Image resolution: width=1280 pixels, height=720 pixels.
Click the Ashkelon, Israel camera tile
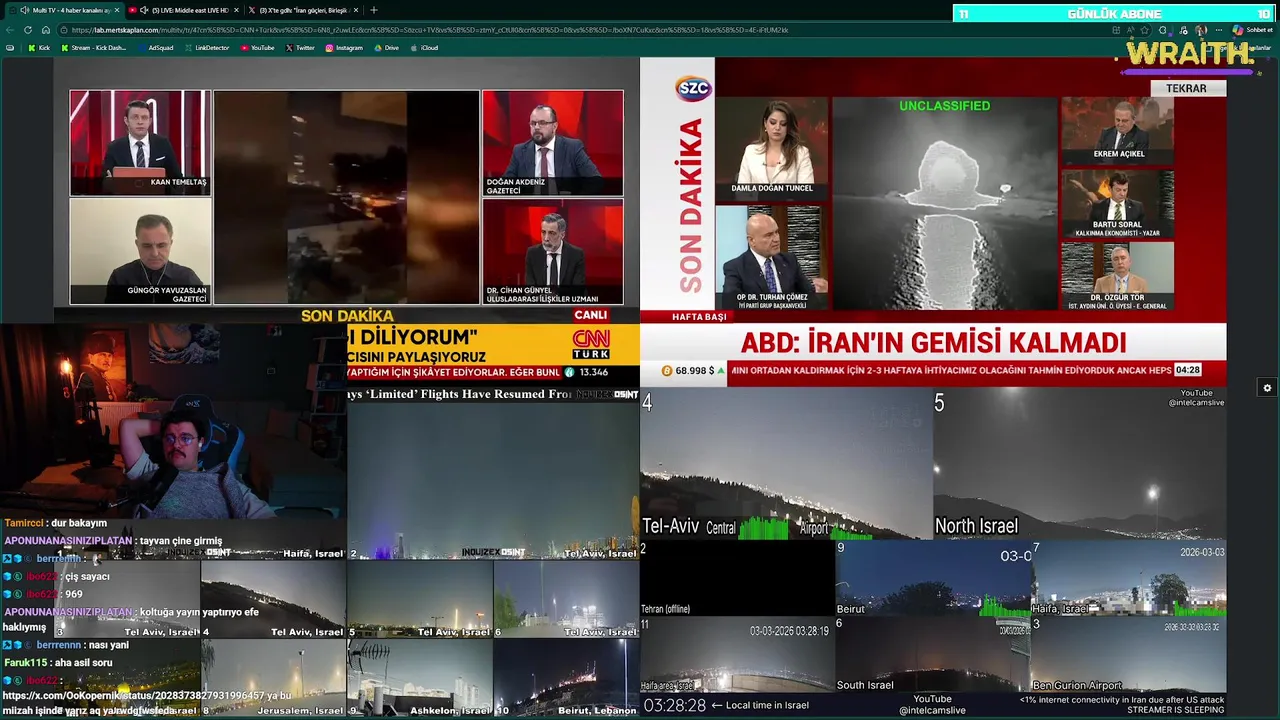420,678
